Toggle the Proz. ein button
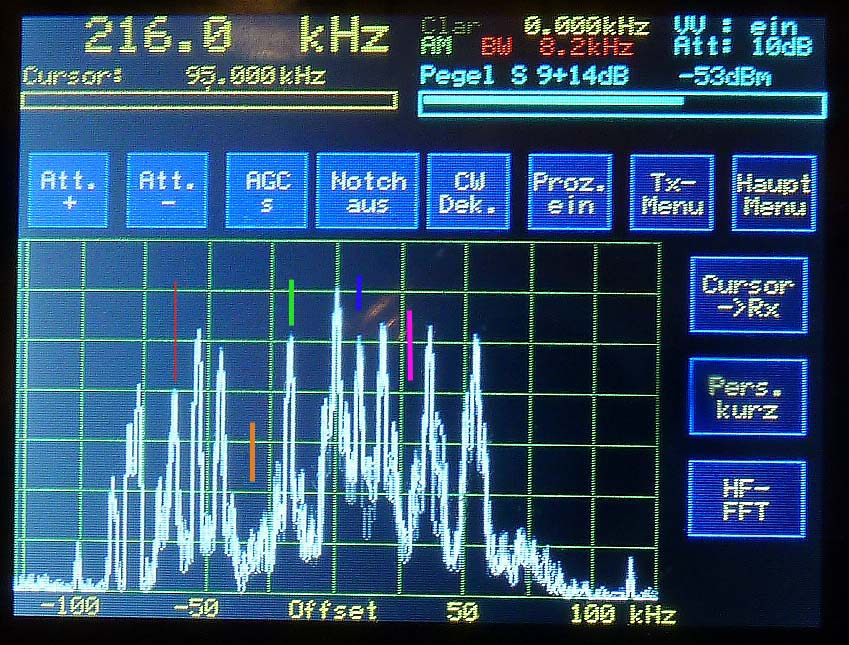 click(570, 192)
